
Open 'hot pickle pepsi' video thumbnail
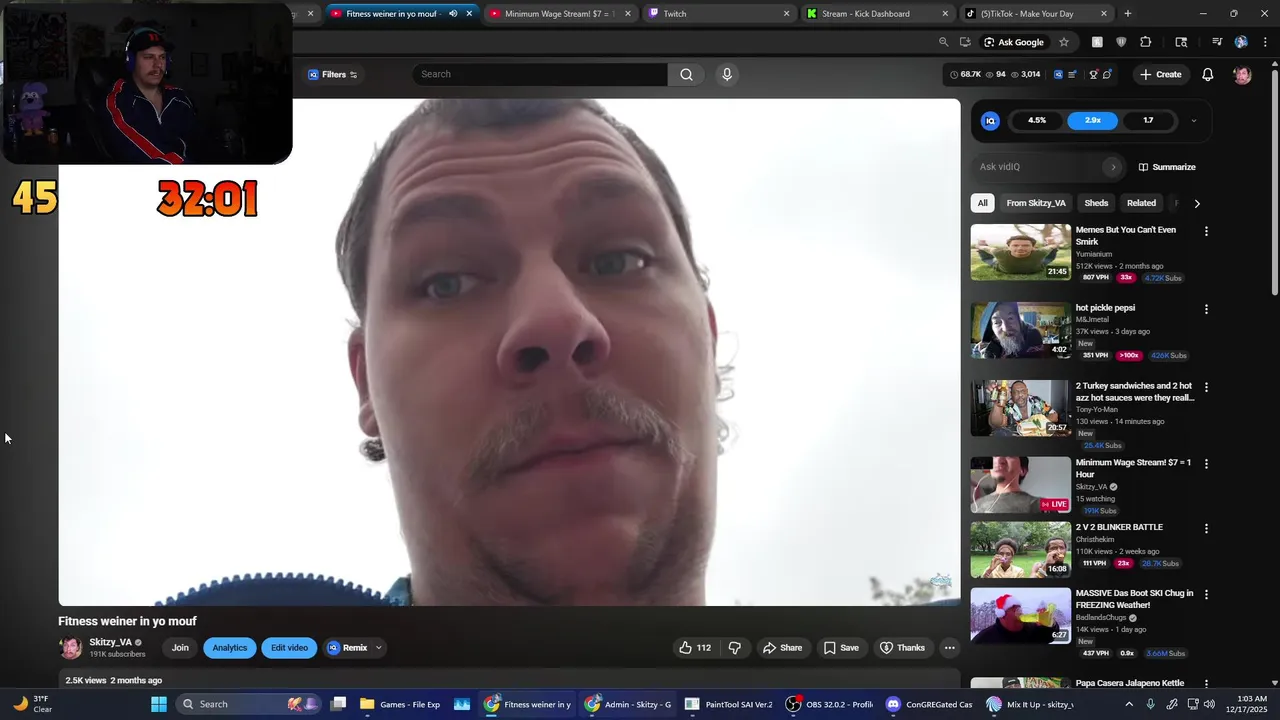click(1020, 330)
